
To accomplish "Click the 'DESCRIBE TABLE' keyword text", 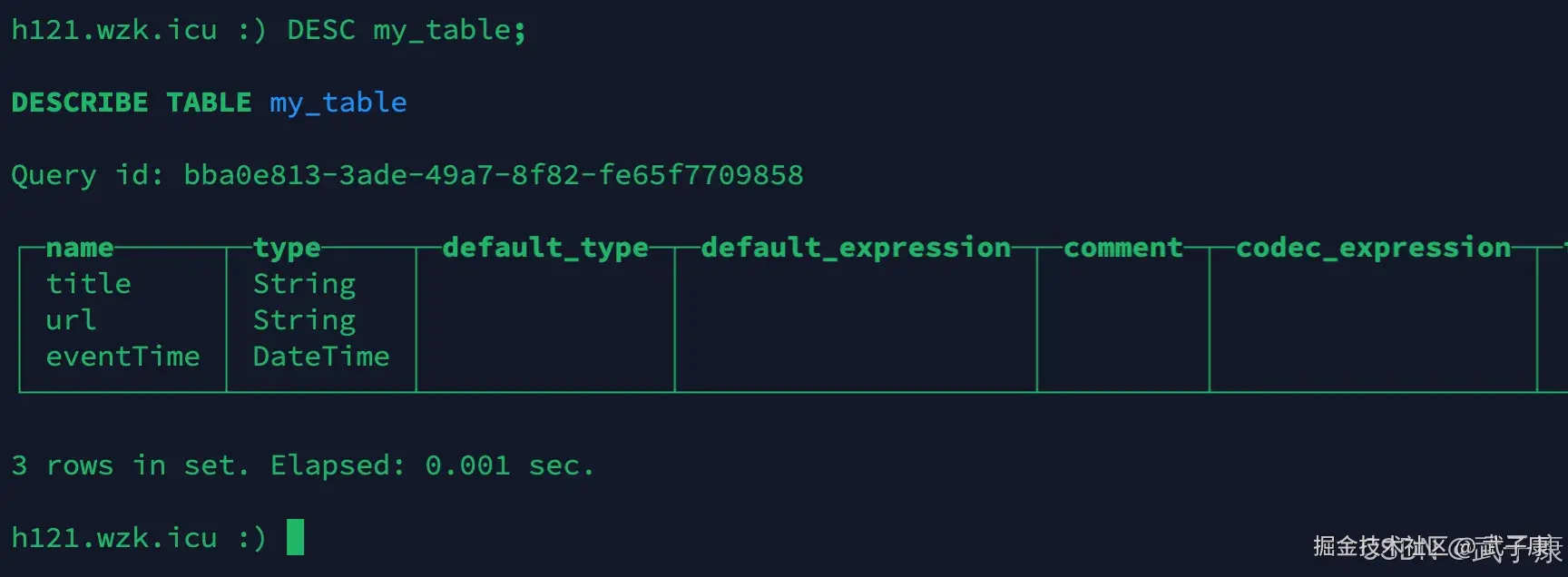I will (x=131, y=103).
